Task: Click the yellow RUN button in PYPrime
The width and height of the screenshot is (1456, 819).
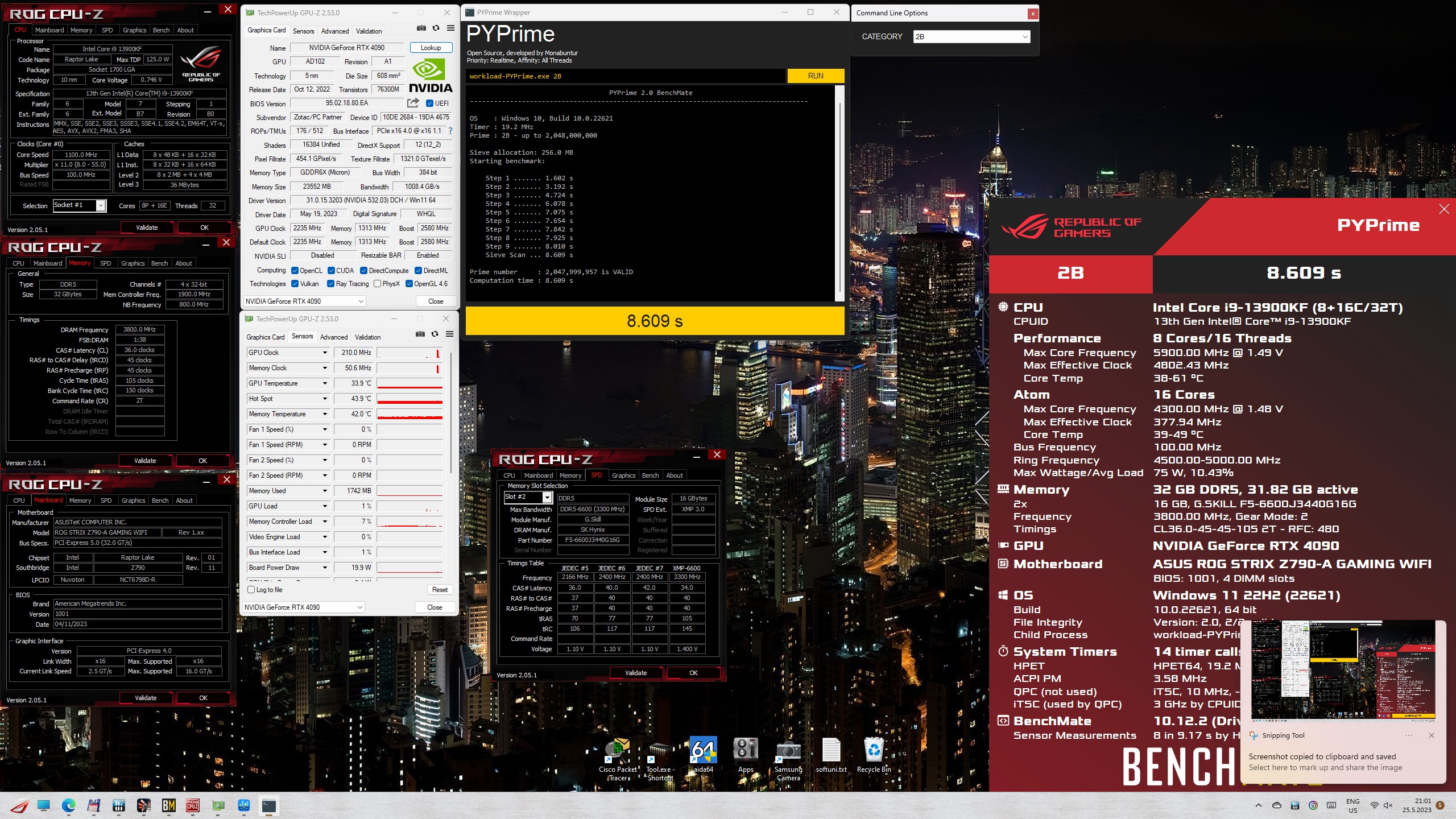Action: point(816,76)
